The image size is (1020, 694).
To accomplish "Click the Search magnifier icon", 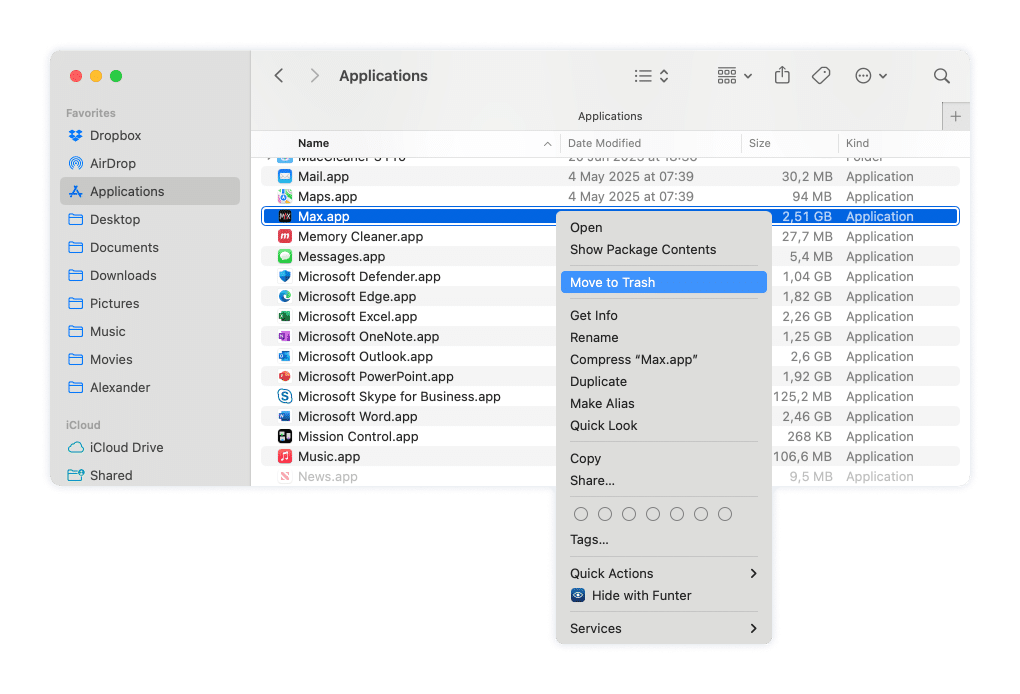I will click(x=941, y=76).
